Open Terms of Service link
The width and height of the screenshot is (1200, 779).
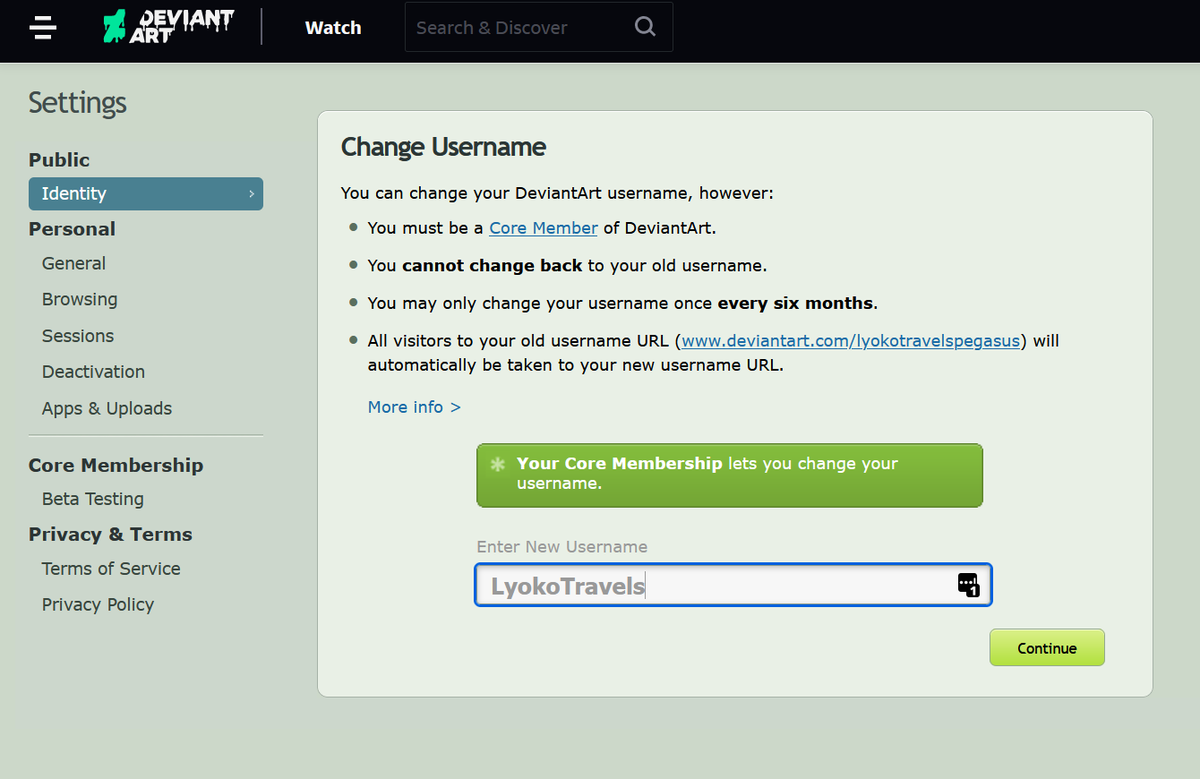111,568
